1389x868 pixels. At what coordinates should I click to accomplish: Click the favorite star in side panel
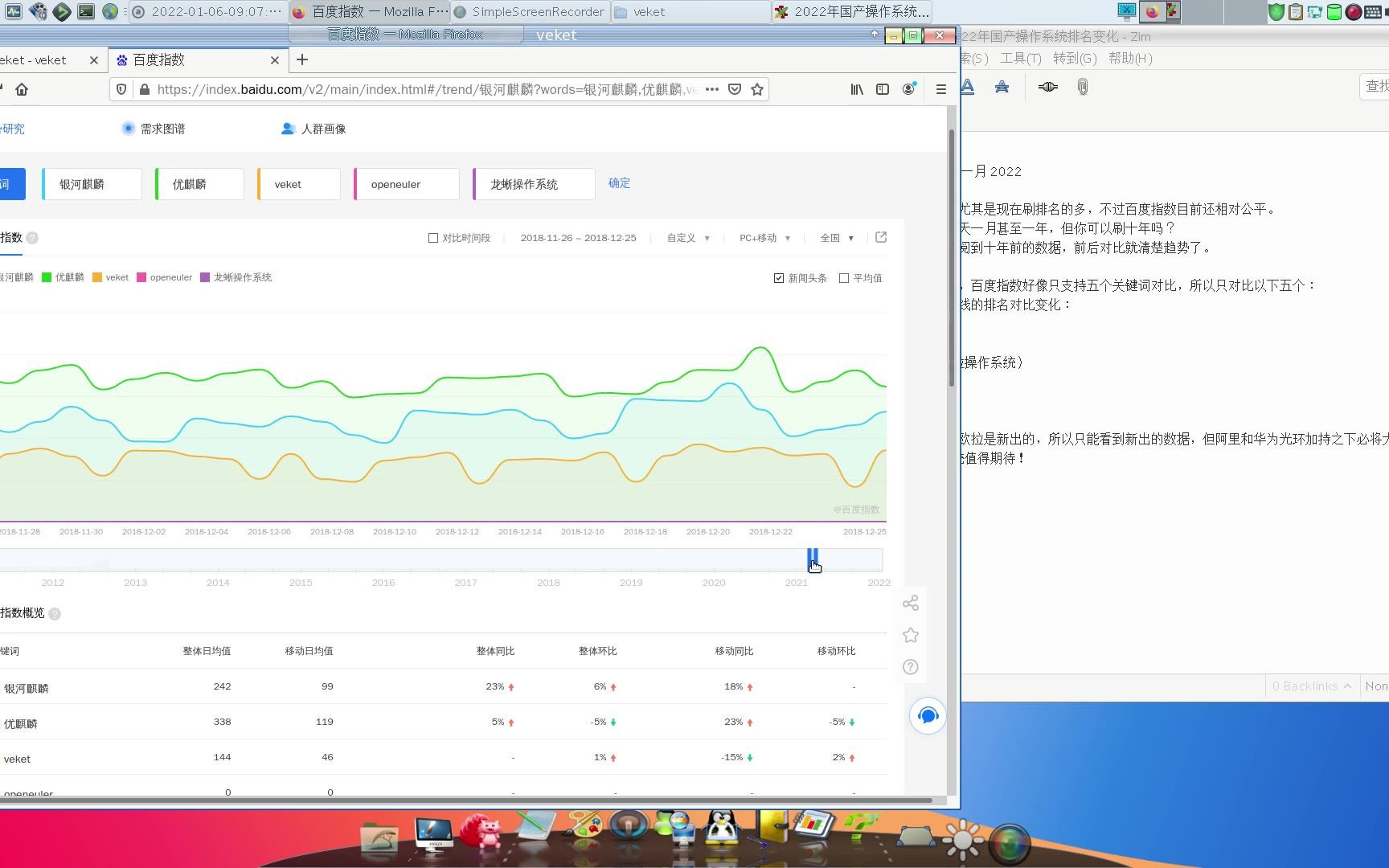click(911, 635)
